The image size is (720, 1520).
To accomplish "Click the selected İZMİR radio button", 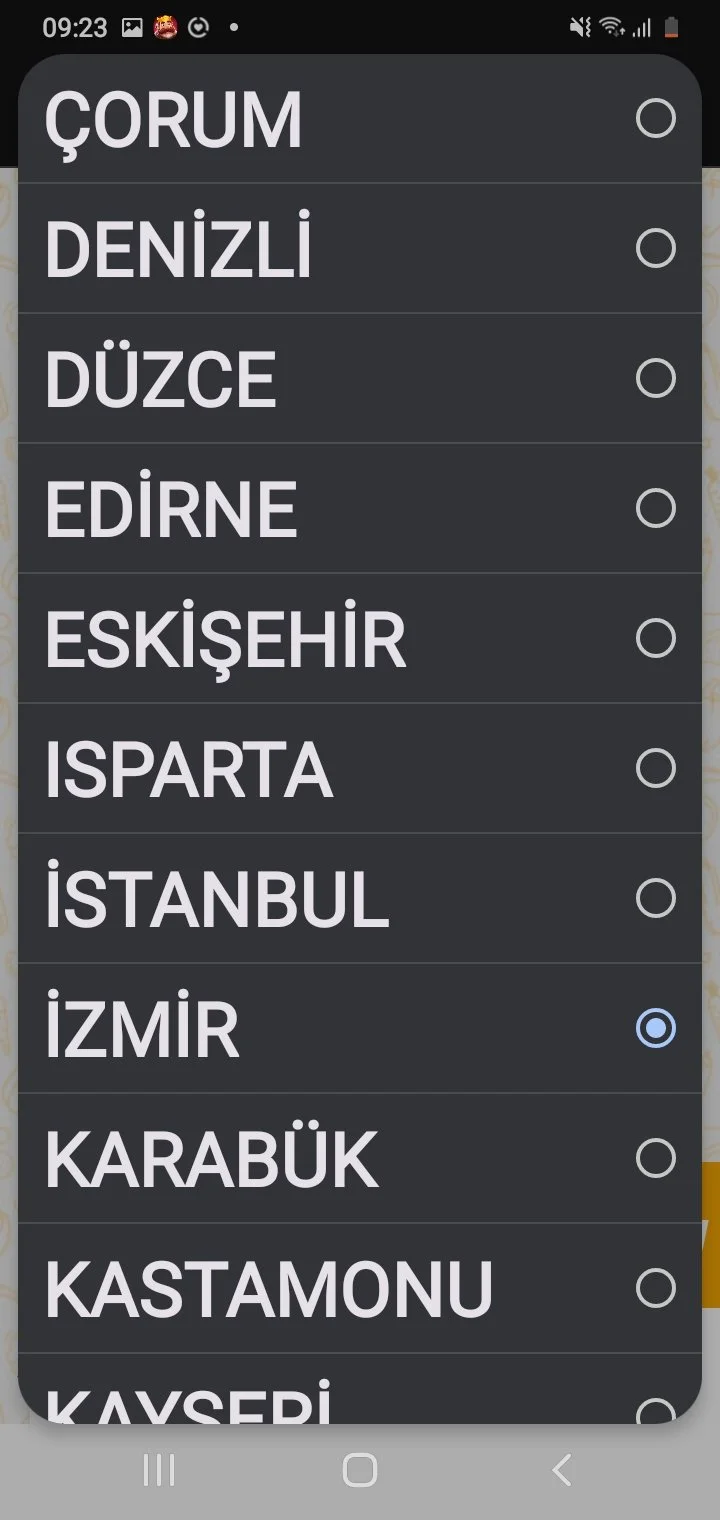I will (655, 1028).
